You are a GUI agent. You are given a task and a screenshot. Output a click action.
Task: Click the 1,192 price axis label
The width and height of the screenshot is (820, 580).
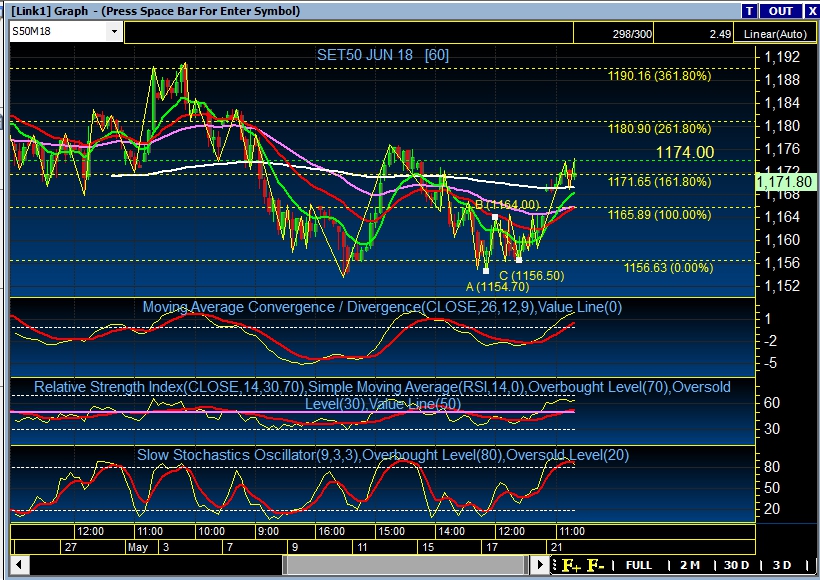(782, 56)
